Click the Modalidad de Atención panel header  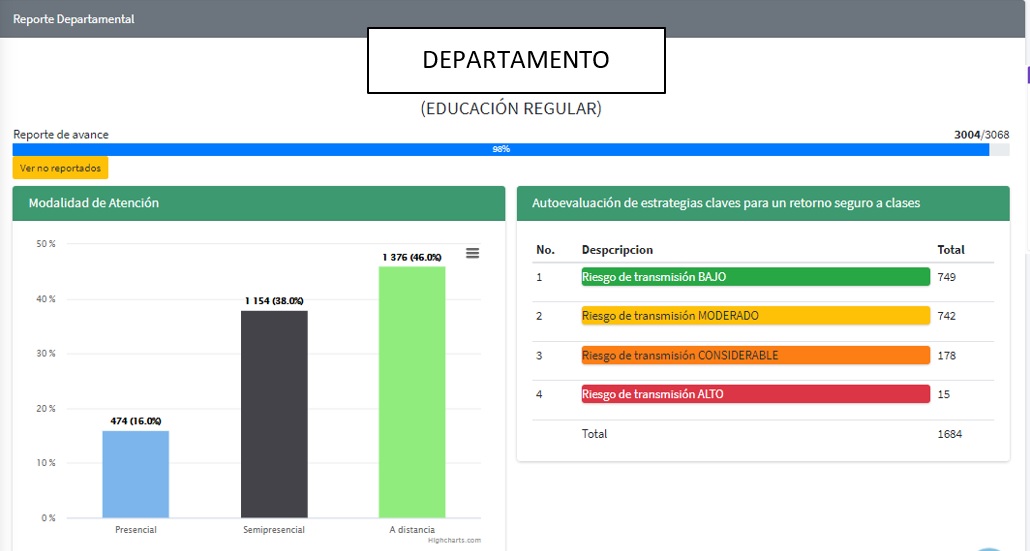tap(258, 203)
